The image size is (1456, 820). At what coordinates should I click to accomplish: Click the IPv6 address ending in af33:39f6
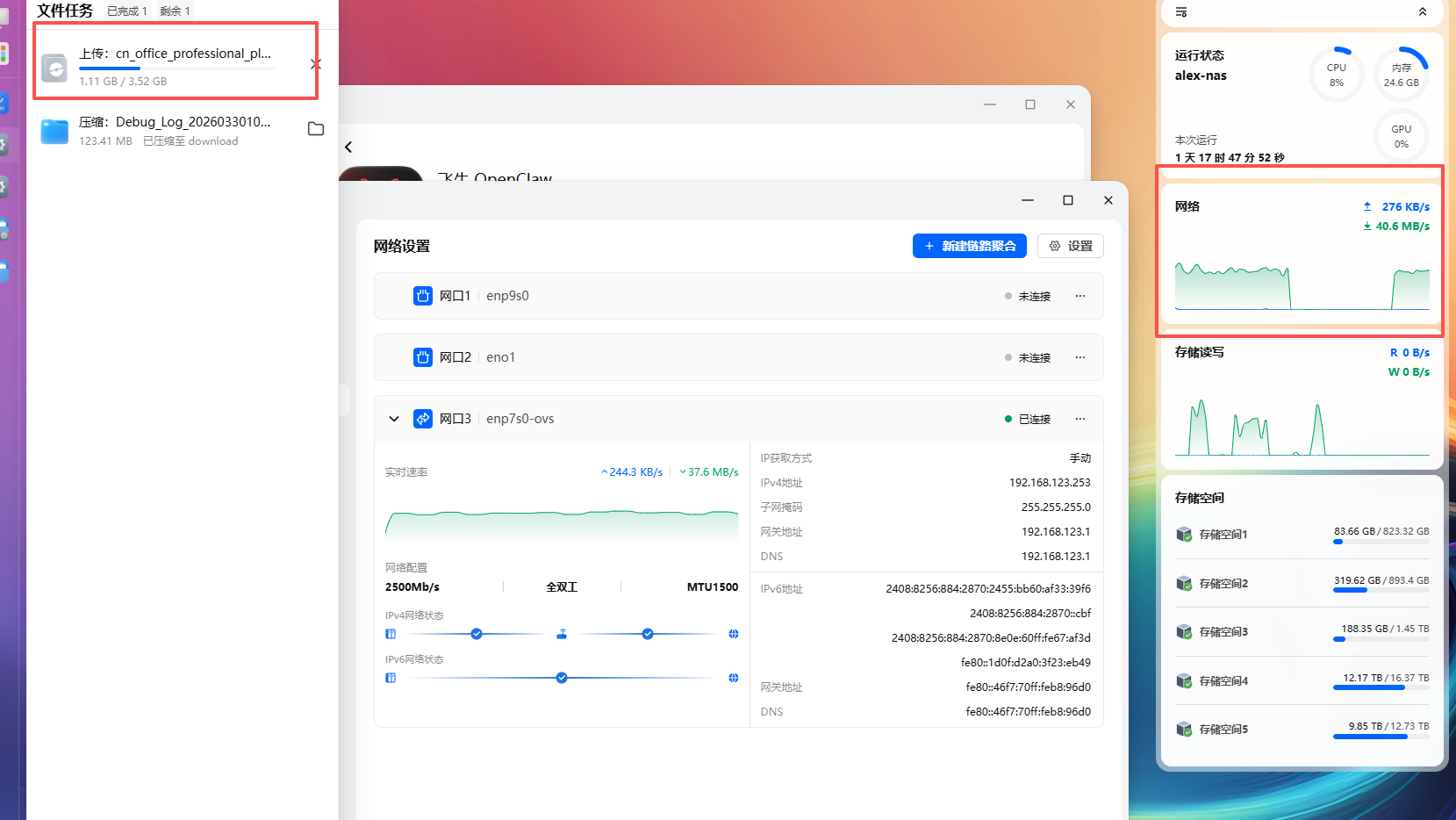[x=988, y=589]
